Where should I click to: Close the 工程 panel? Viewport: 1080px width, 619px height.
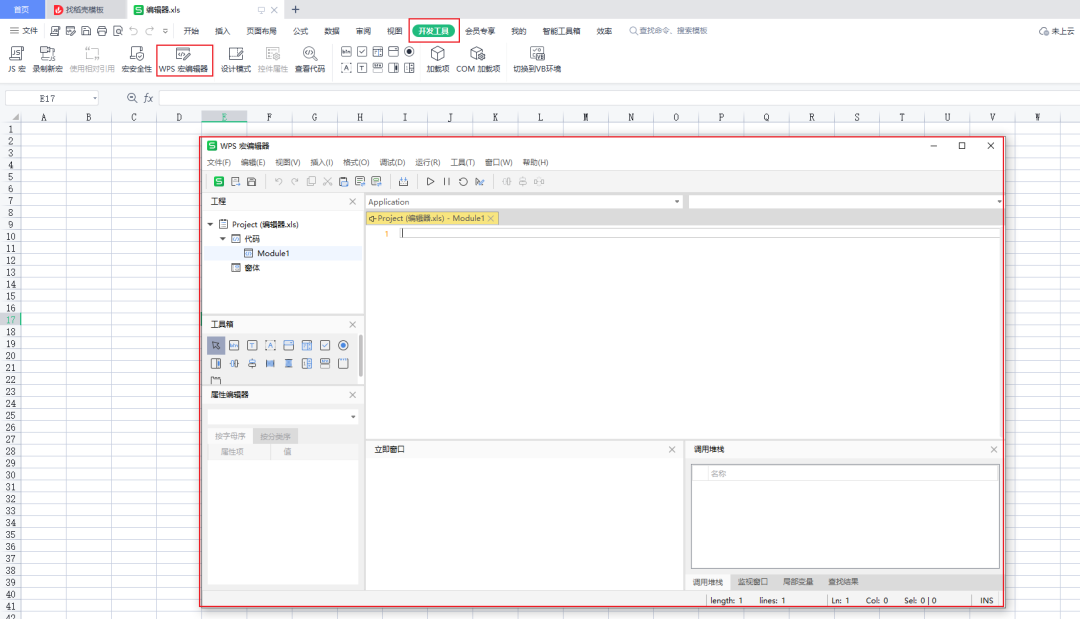353,201
